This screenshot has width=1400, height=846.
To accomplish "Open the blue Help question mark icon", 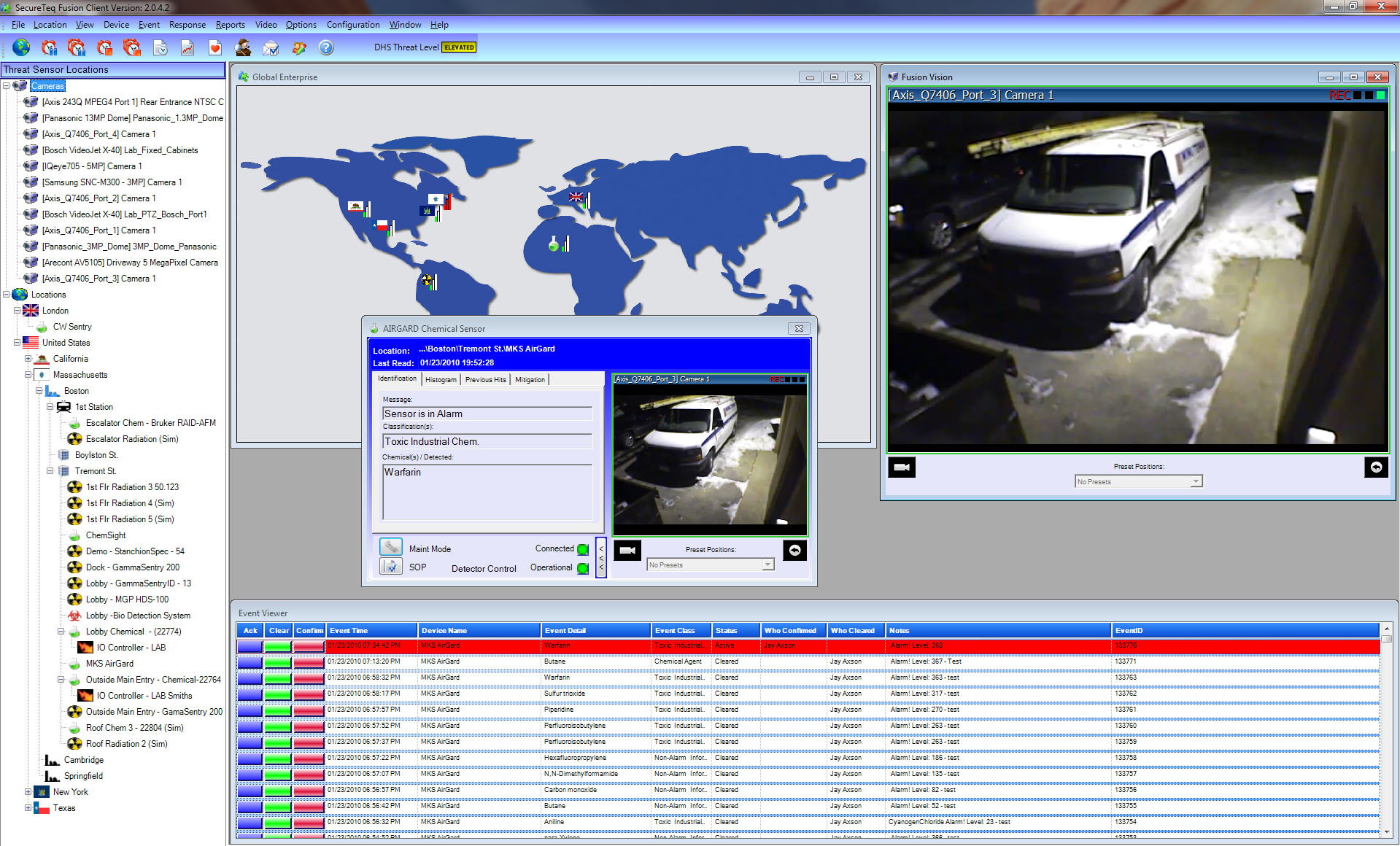I will click(326, 47).
